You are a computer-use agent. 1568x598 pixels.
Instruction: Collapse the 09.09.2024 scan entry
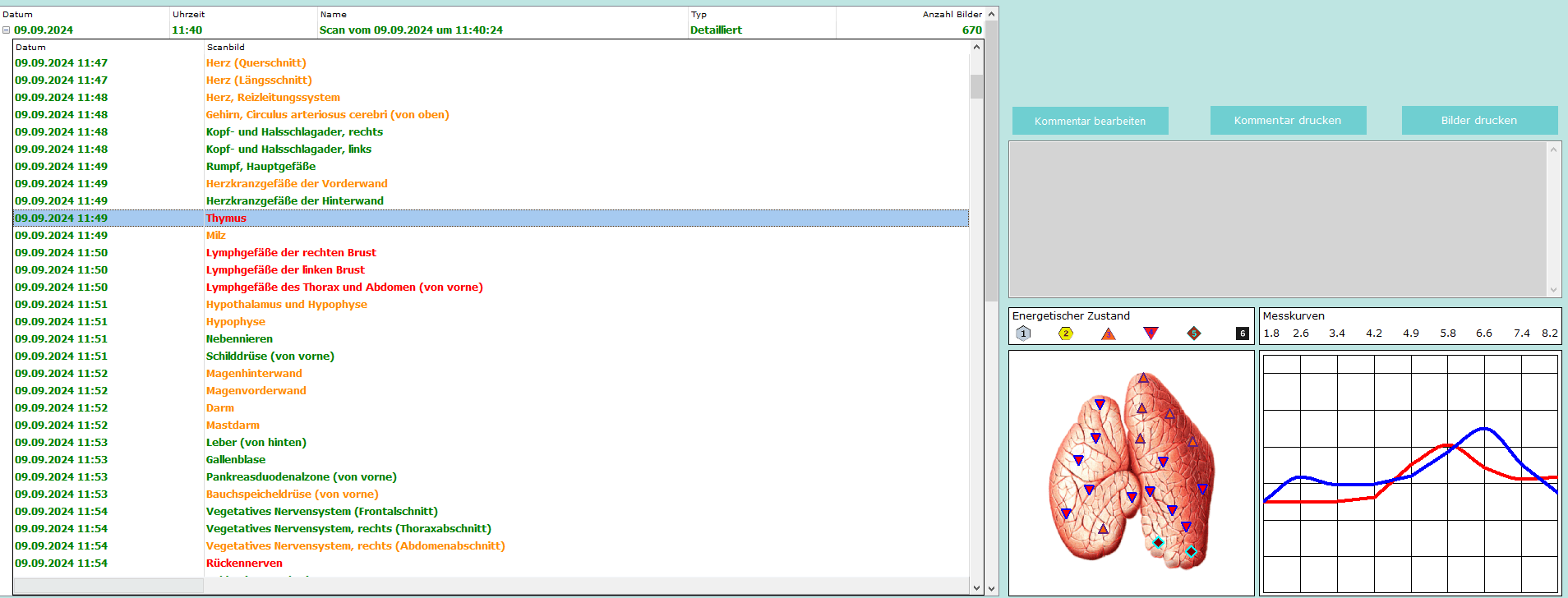coord(6,30)
